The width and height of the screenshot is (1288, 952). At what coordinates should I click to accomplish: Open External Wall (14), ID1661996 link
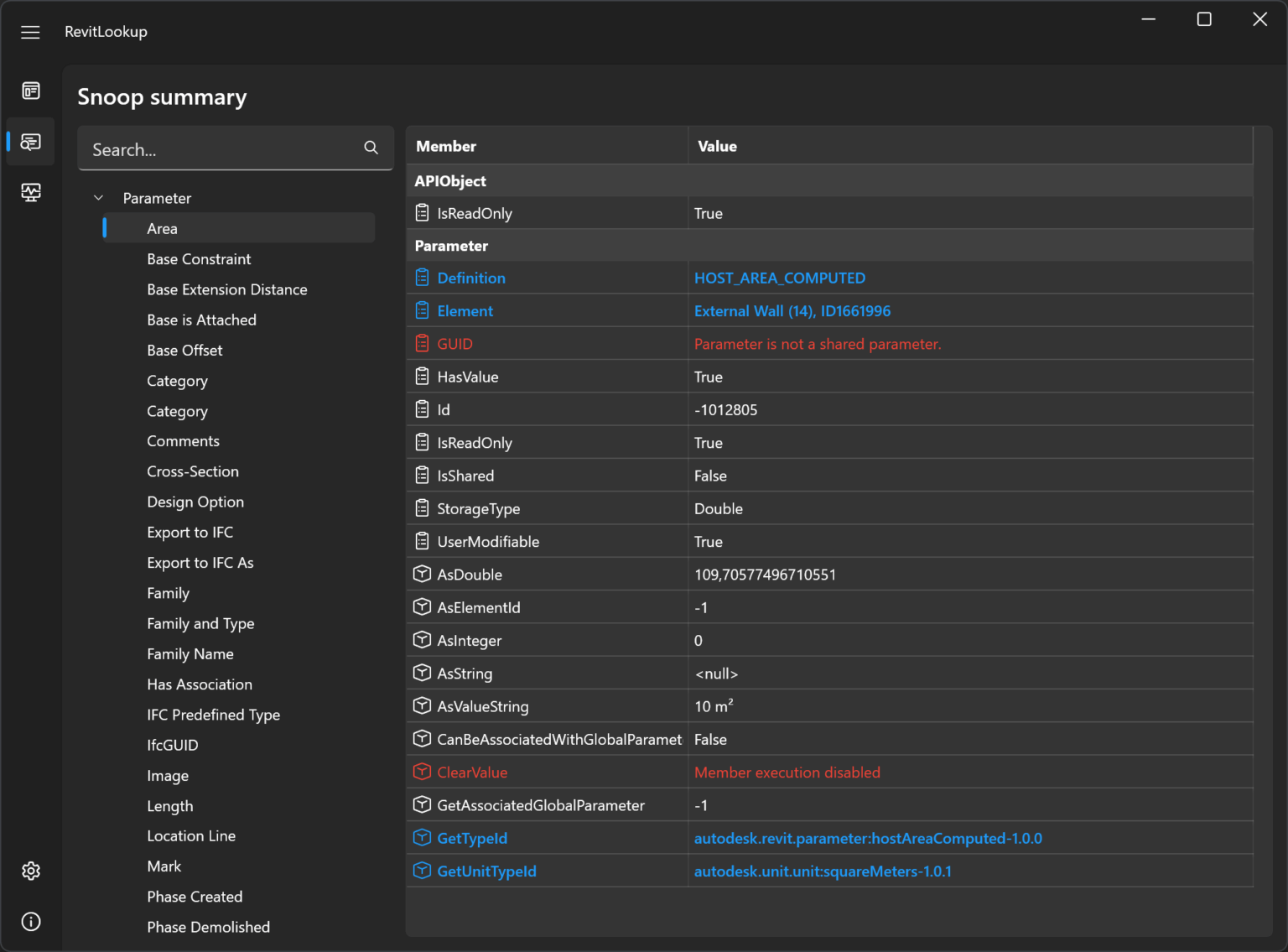pos(792,310)
